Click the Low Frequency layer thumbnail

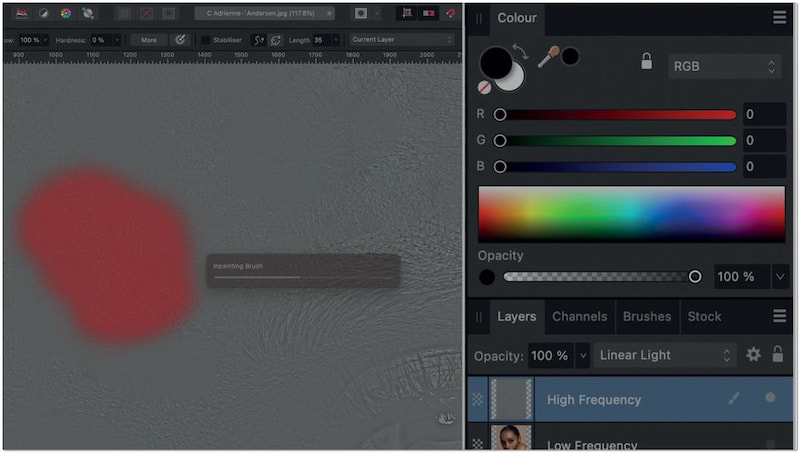(513, 440)
